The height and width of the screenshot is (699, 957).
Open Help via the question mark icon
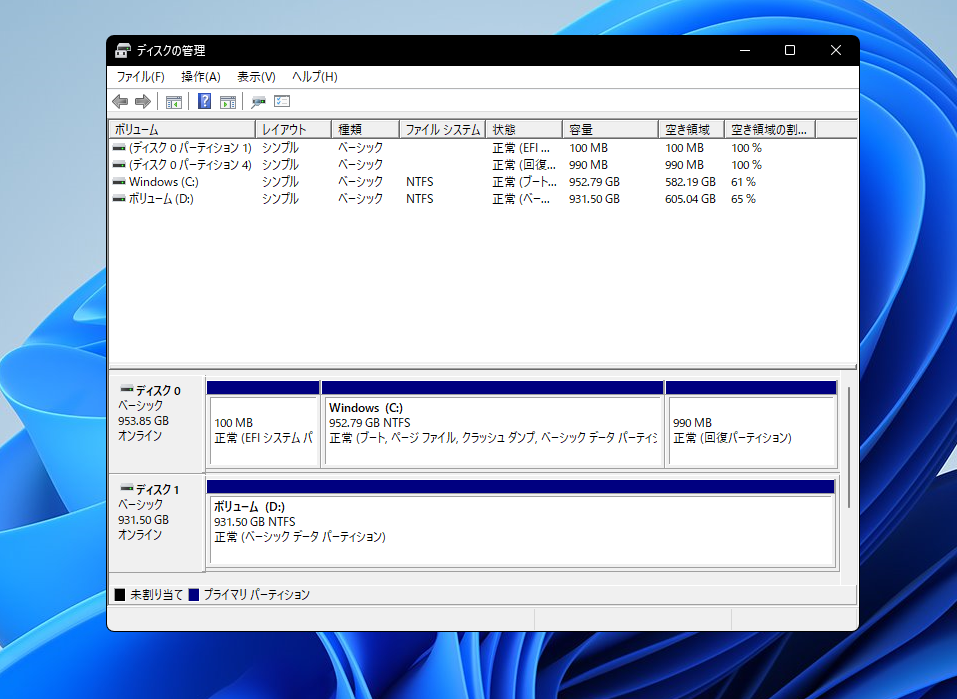[x=204, y=101]
